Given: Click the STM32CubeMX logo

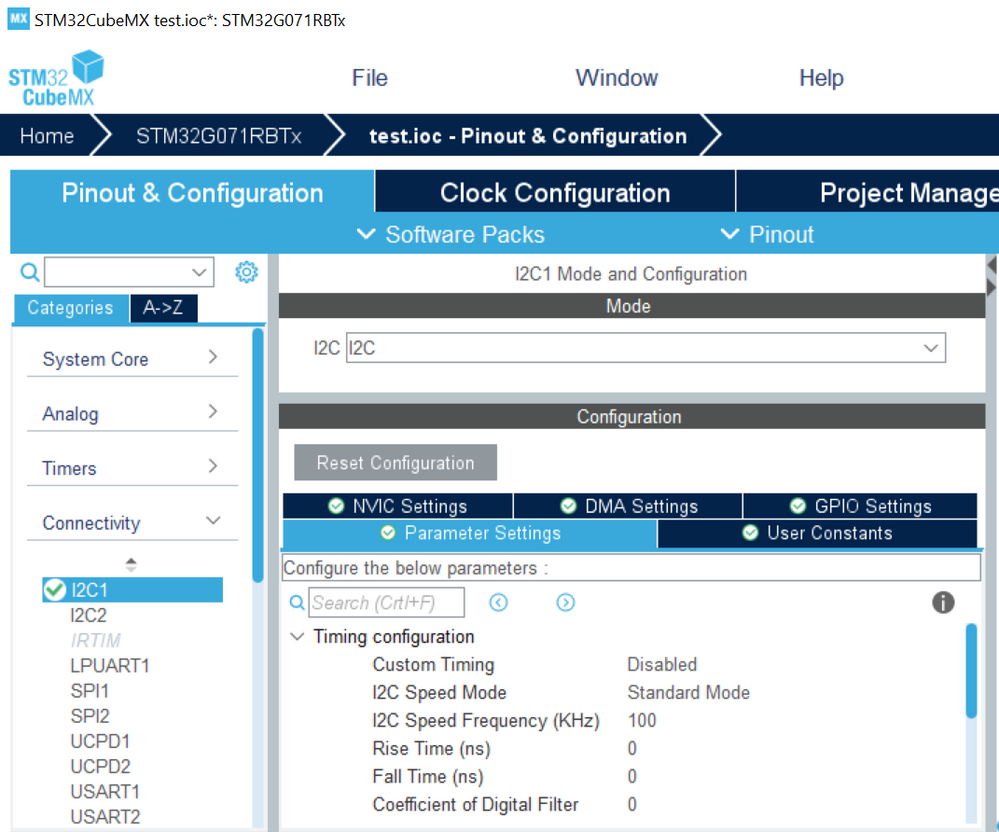Looking at the screenshot, I should (56, 78).
